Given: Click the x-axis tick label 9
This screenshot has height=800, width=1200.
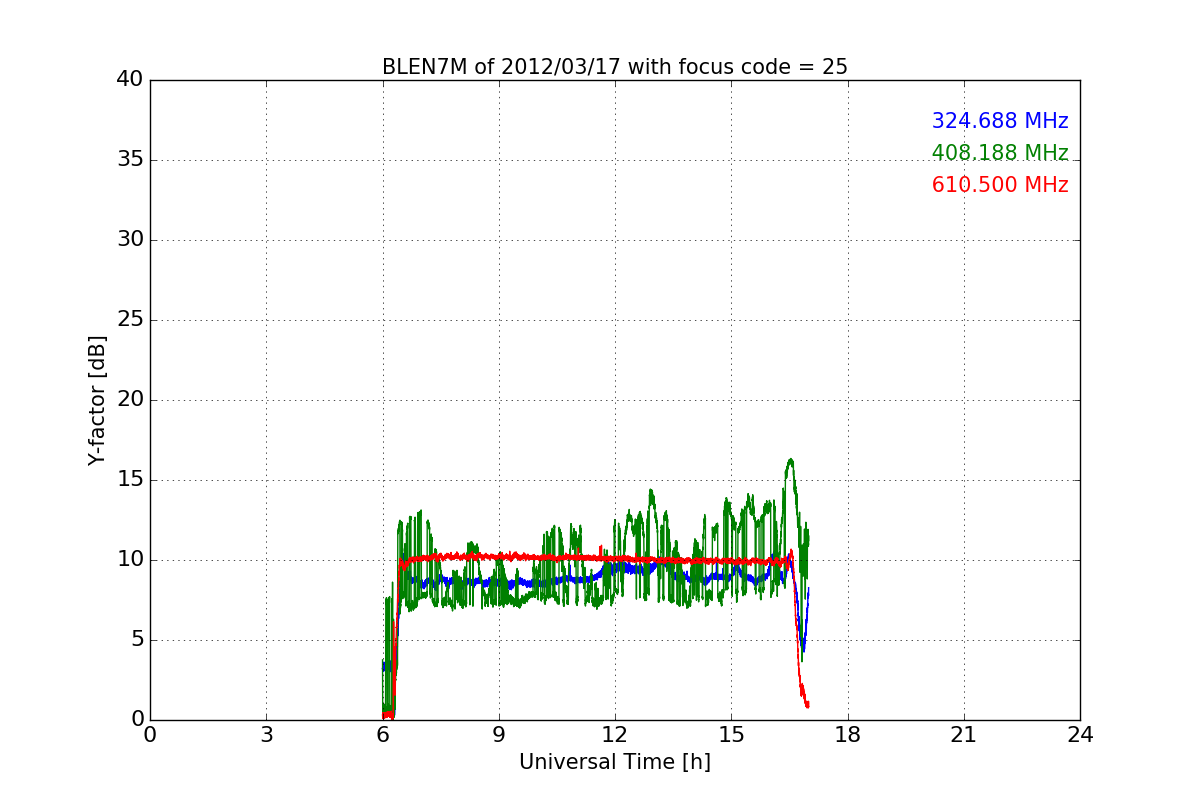Looking at the screenshot, I should pos(499,735).
